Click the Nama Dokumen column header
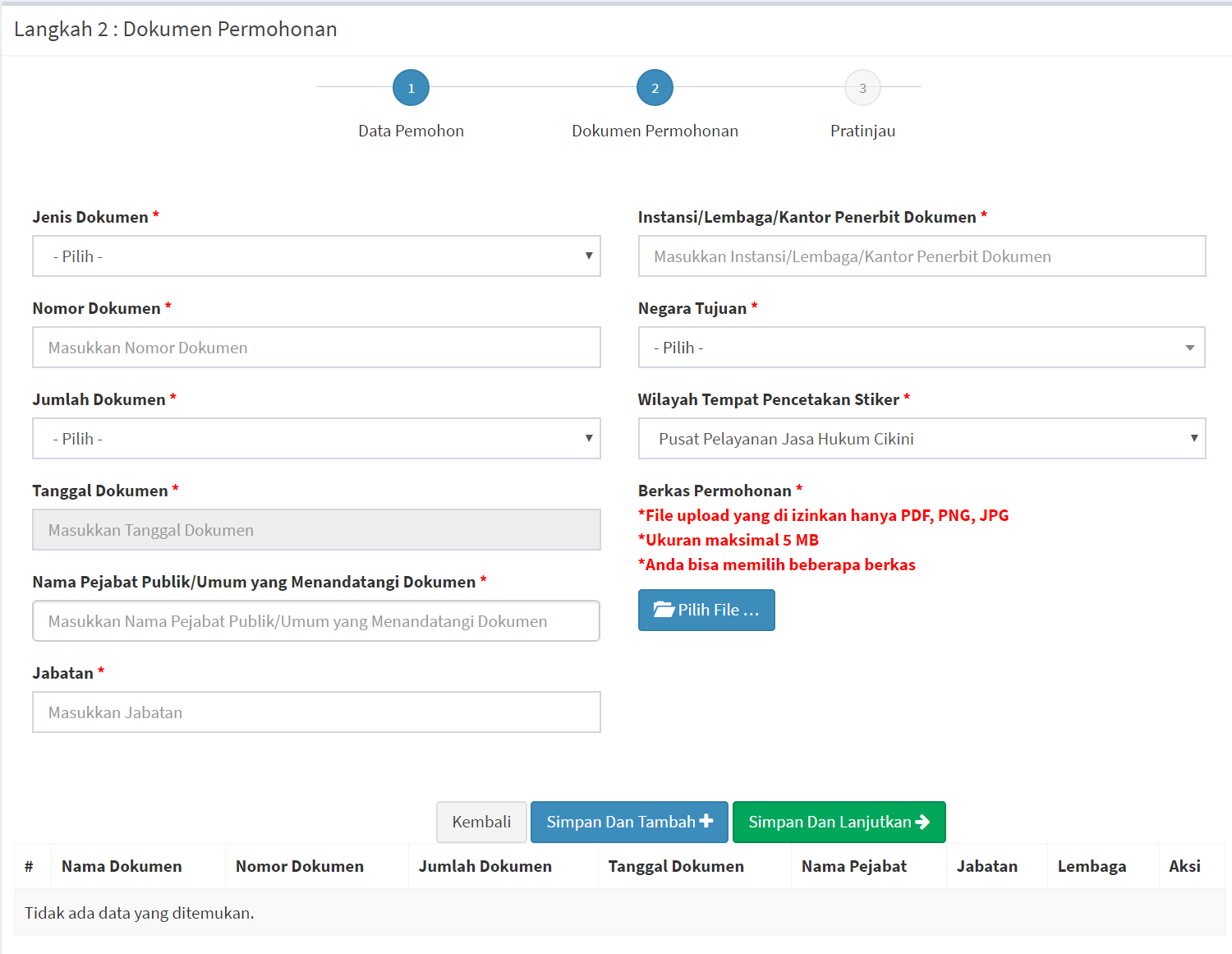Image resolution: width=1232 pixels, height=954 pixels. (122, 866)
